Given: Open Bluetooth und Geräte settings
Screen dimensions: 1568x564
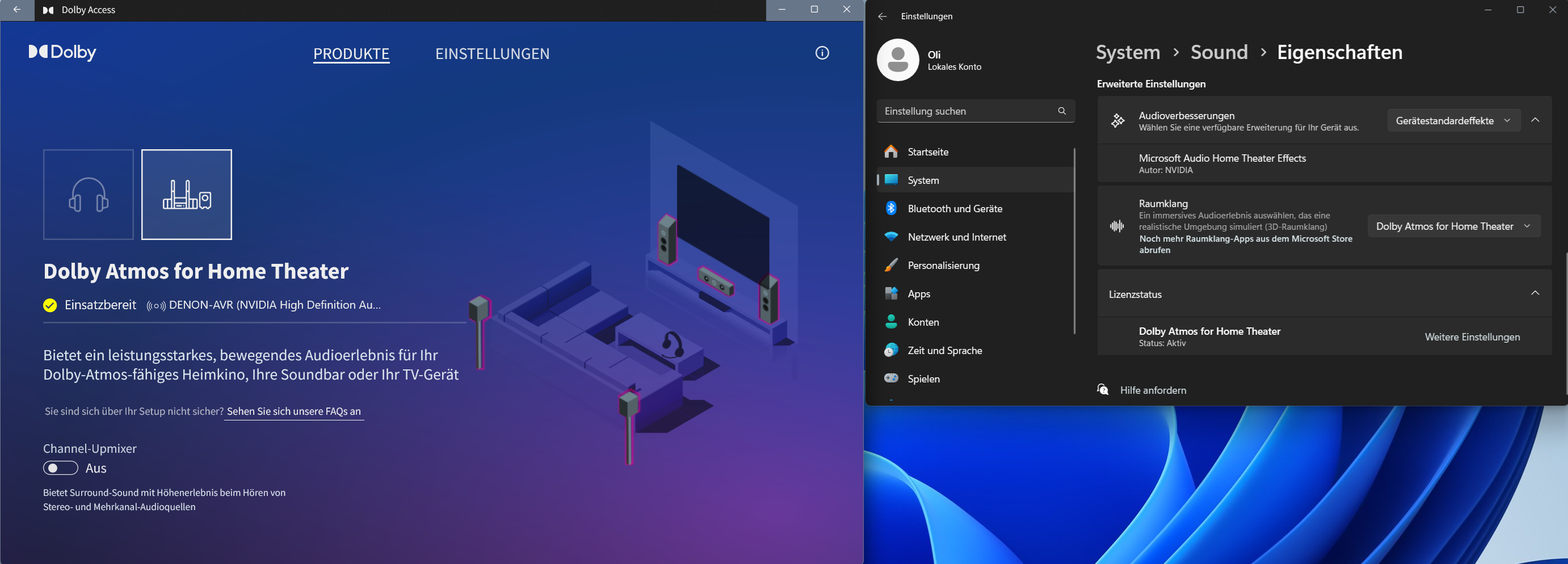Looking at the screenshot, I should [x=974, y=208].
